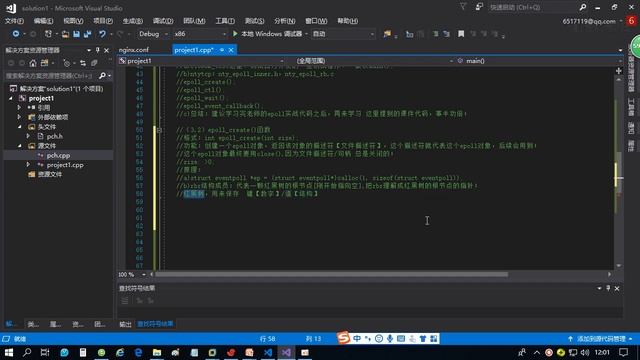640x360 pixels.
Task: Click the Home icon in Solution Explorer
Action: (33, 63)
